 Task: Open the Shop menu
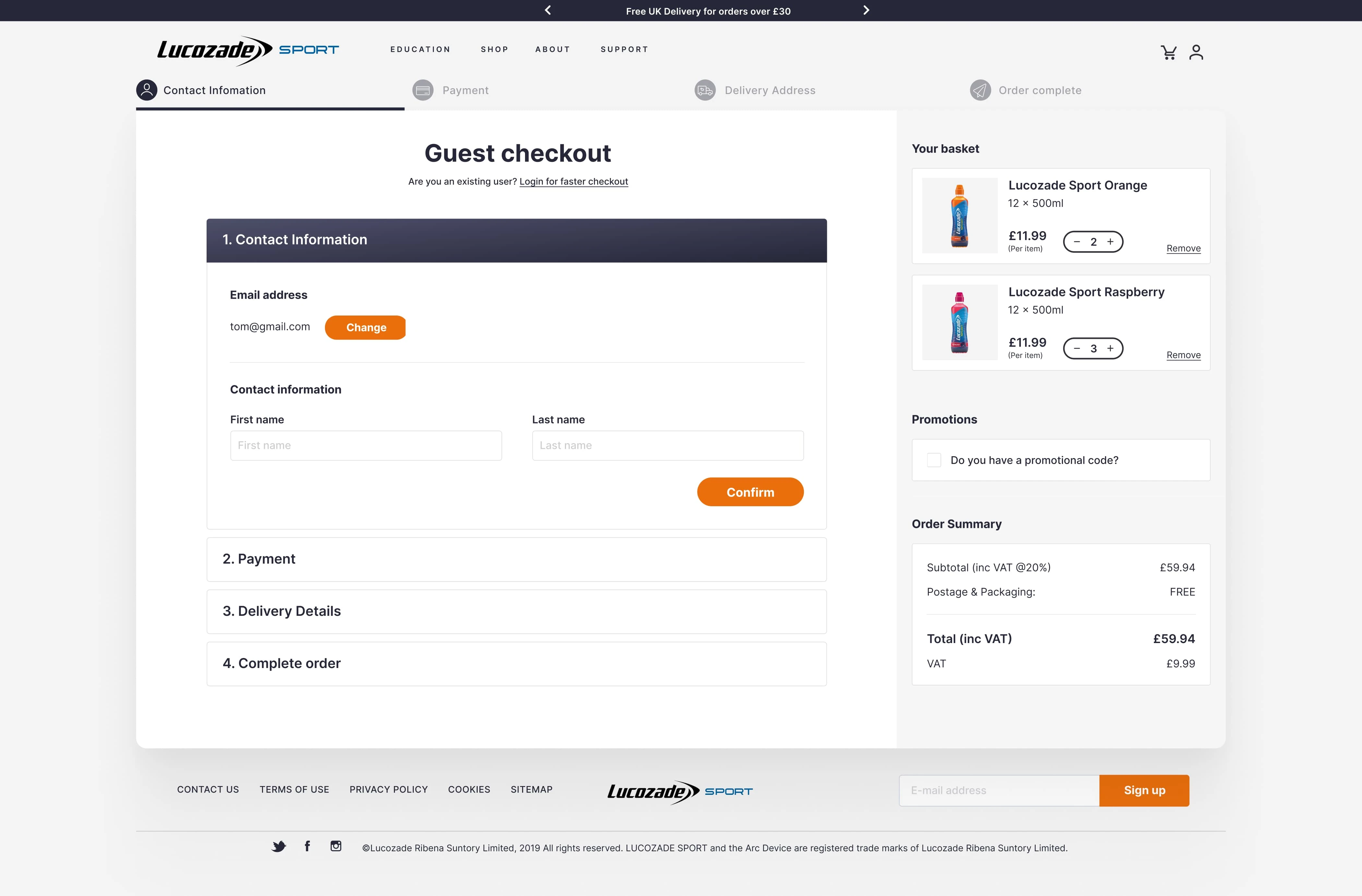[x=495, y=49]
